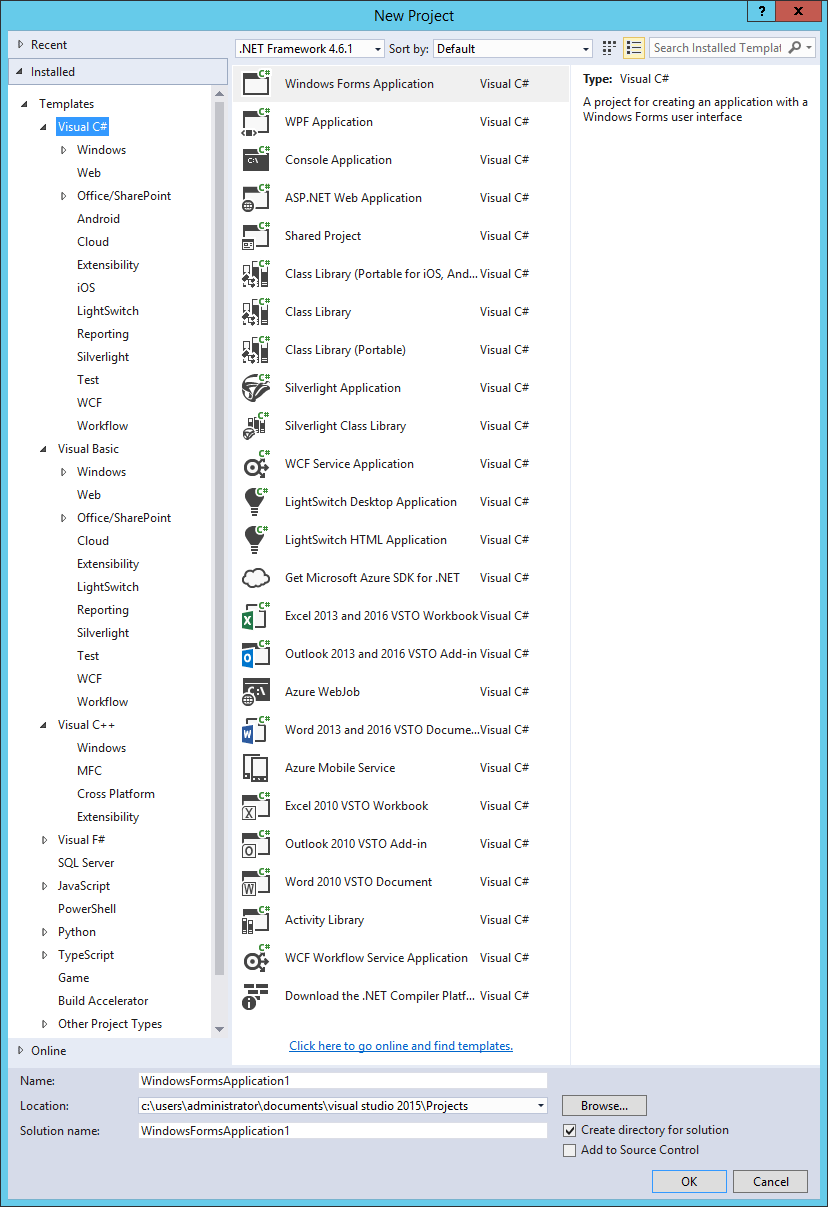Collapse the Installed section
Viewport: 828px width, 1207px height.
(21, 72)
